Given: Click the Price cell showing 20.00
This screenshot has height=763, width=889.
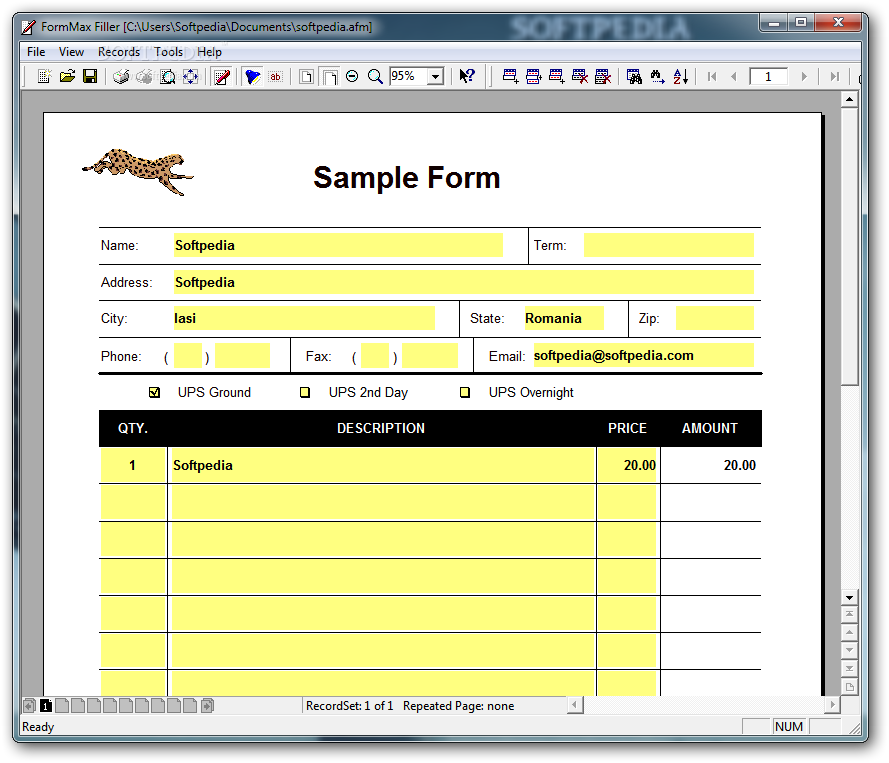Looking at the screenshot, I should [627, 465].
